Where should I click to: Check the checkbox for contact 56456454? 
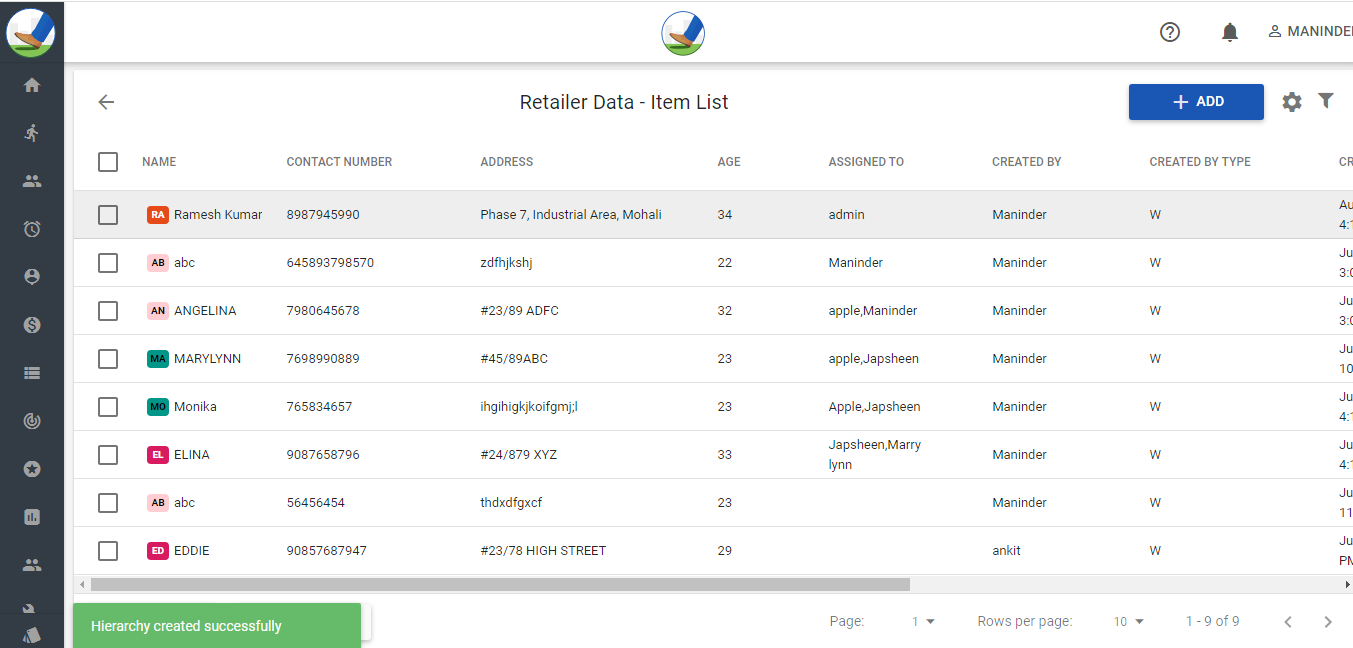(108, 503)
